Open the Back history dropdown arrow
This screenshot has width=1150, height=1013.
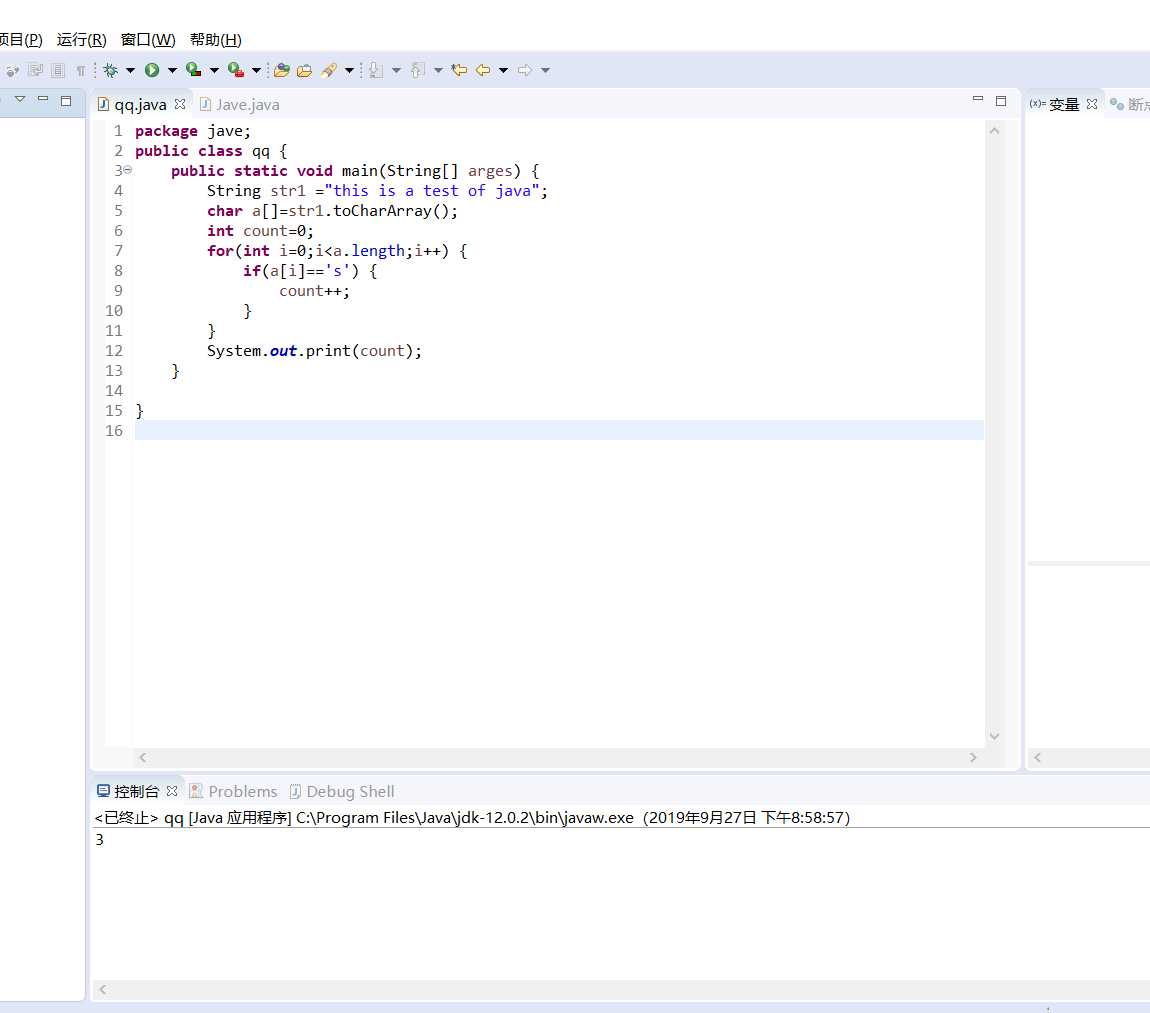coord(503,70)
